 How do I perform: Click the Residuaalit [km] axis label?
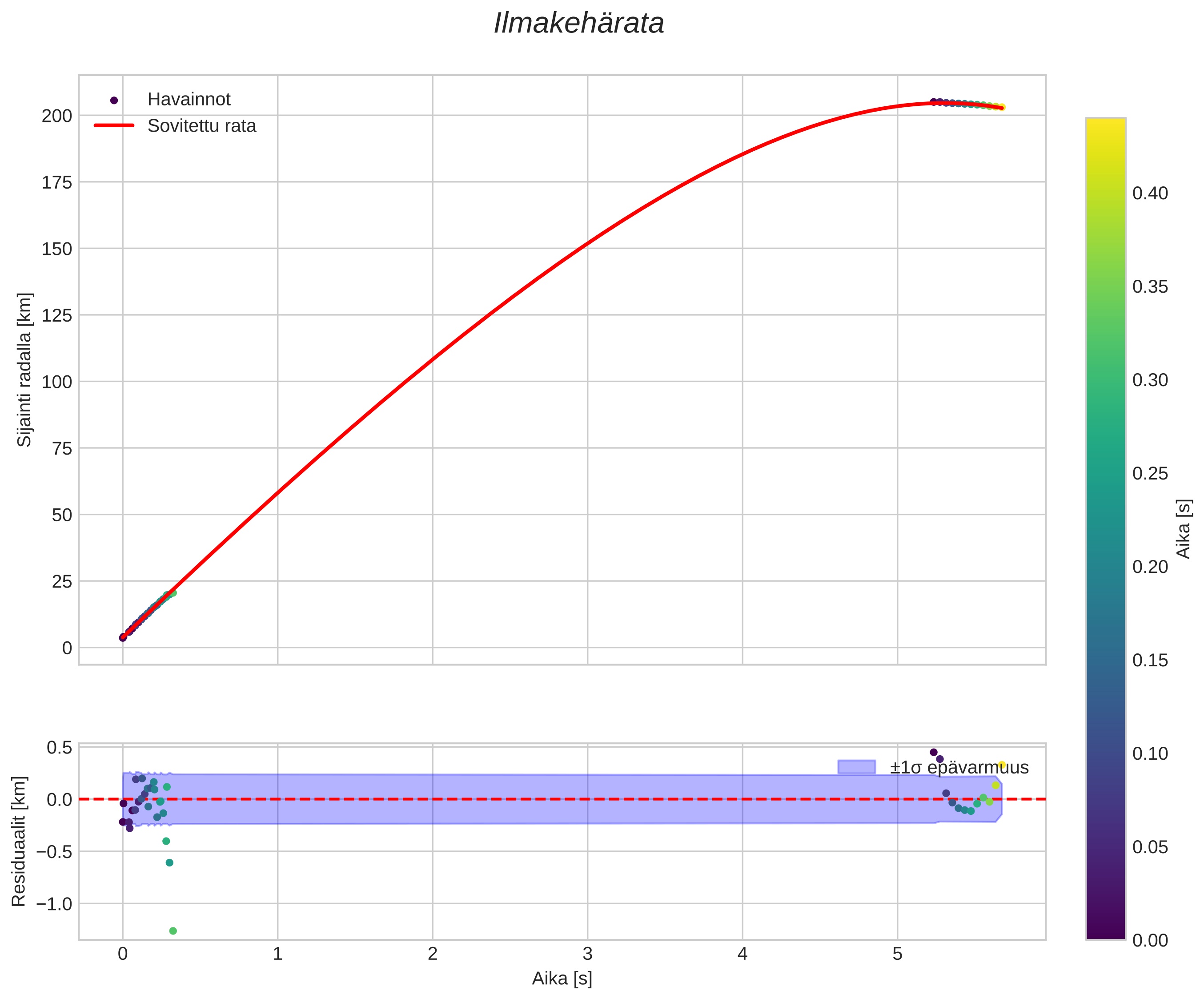19,841
